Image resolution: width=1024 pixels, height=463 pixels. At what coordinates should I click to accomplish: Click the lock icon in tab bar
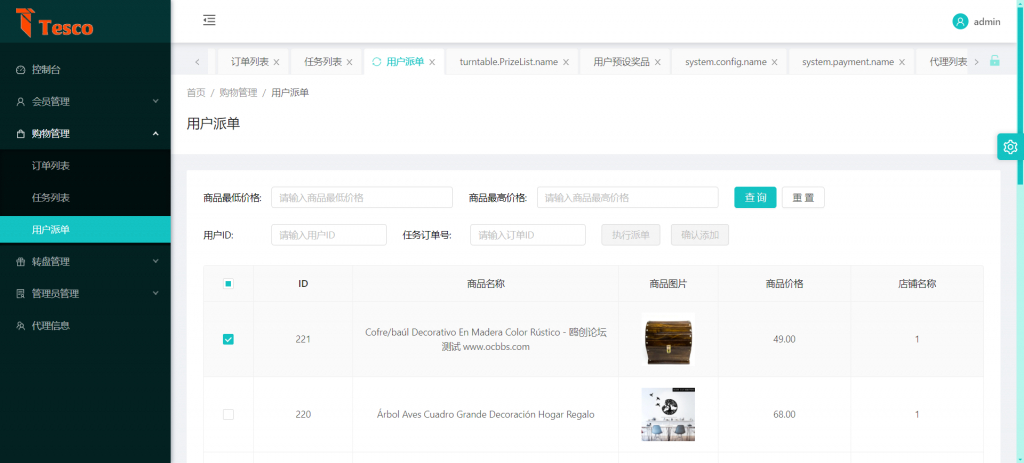(x=994, y=61)
